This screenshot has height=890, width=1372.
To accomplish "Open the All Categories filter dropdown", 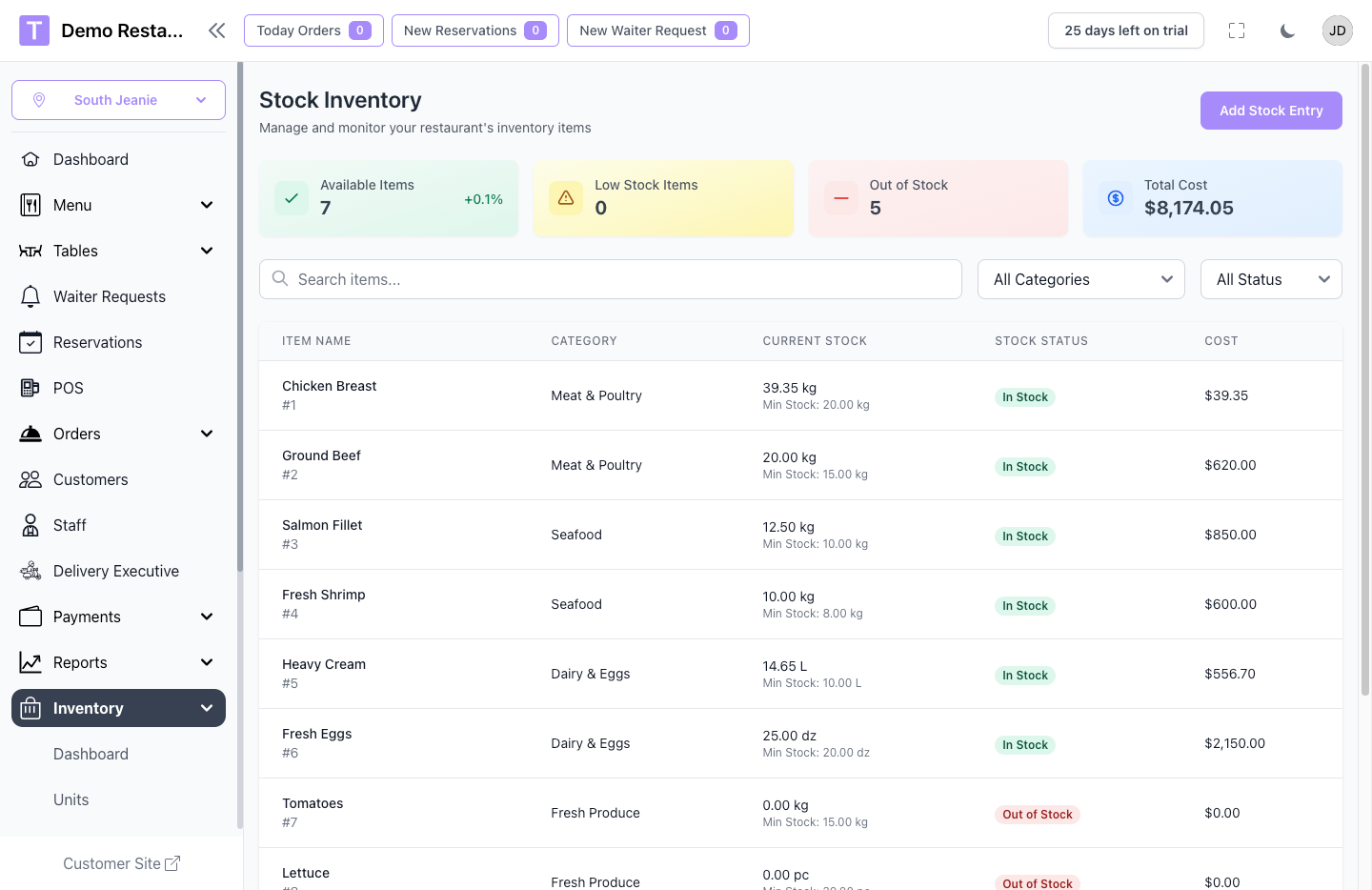I will coord(1081,279).
